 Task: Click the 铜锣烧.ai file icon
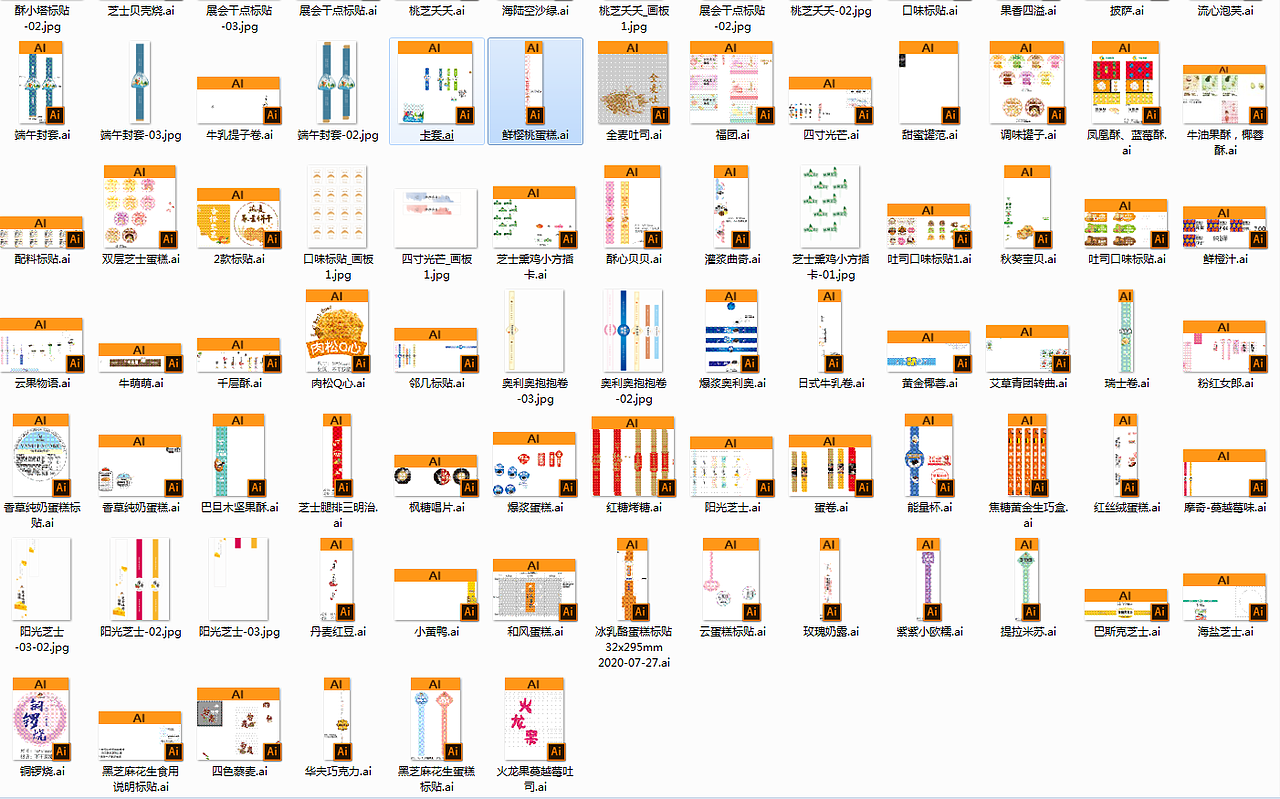[41, 720]
